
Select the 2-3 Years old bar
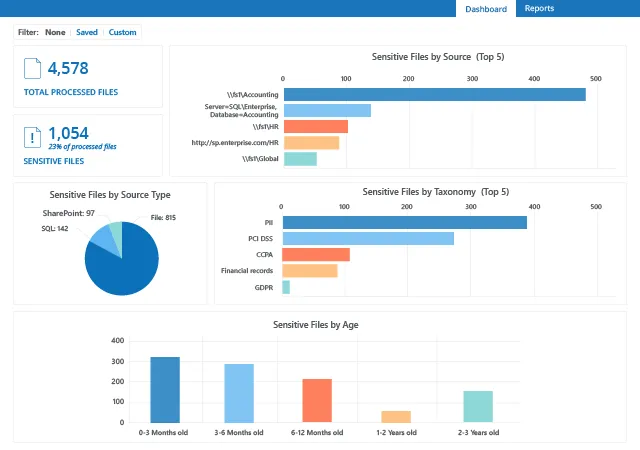tap(478, 407)
